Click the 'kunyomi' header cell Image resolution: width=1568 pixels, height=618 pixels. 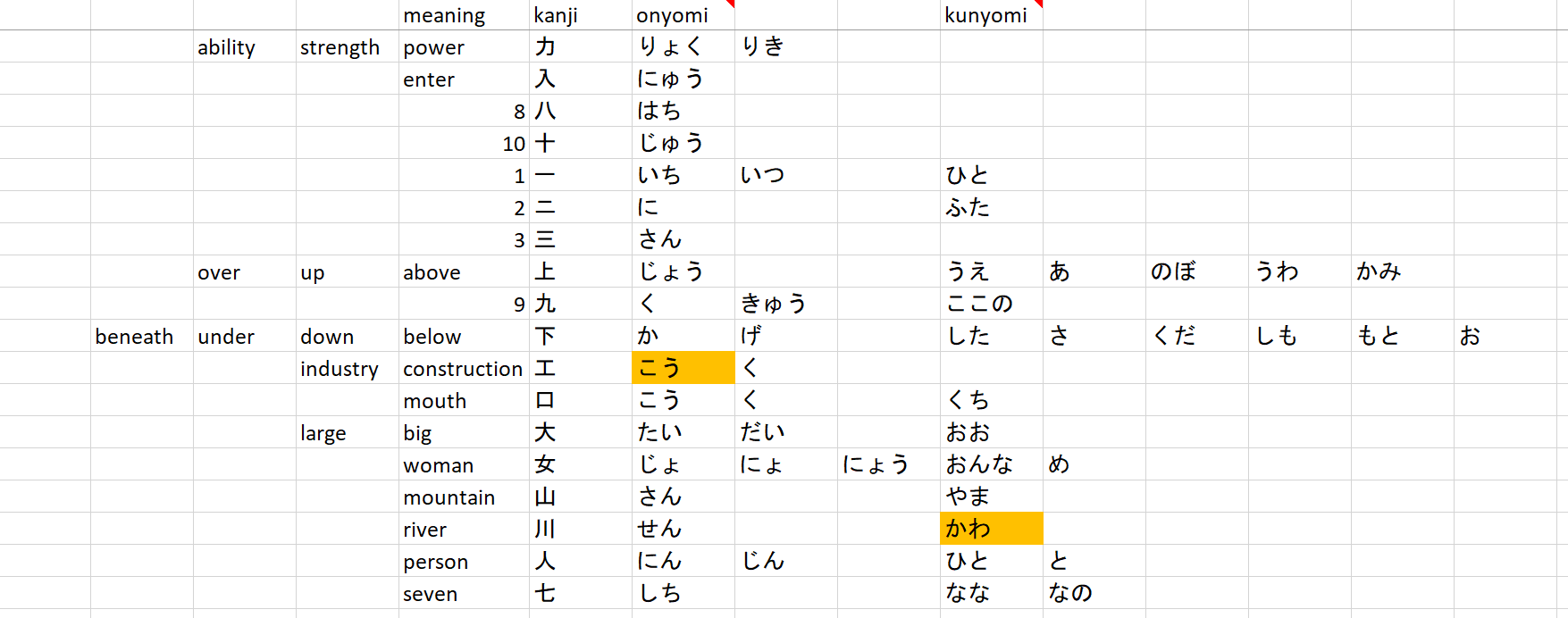click(x=991, y=15)
